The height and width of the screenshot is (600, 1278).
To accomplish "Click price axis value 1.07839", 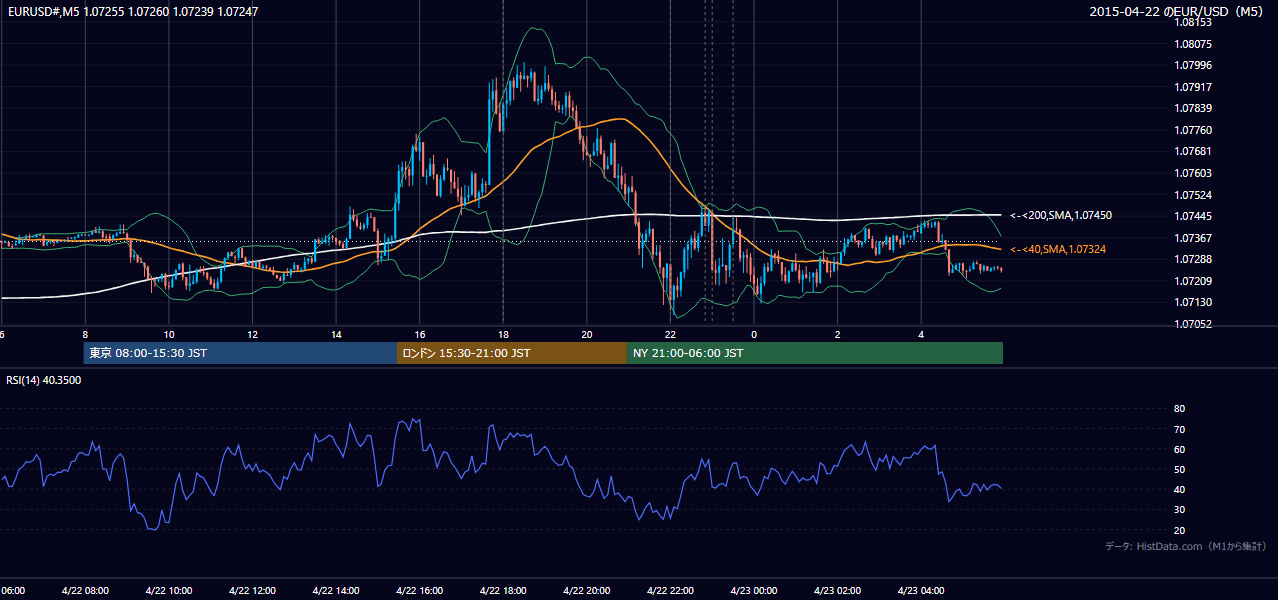I will click(x=1192, y=108).
